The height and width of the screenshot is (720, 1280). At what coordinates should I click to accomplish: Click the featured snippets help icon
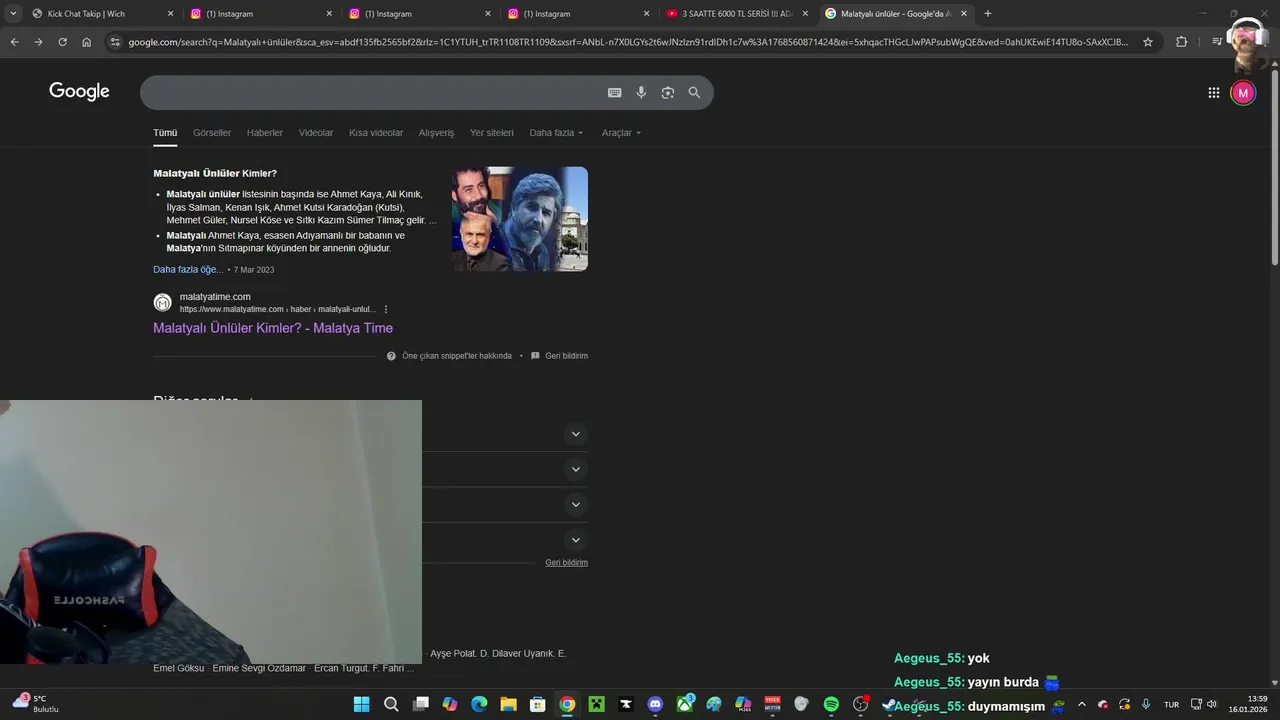pos(392,356)
